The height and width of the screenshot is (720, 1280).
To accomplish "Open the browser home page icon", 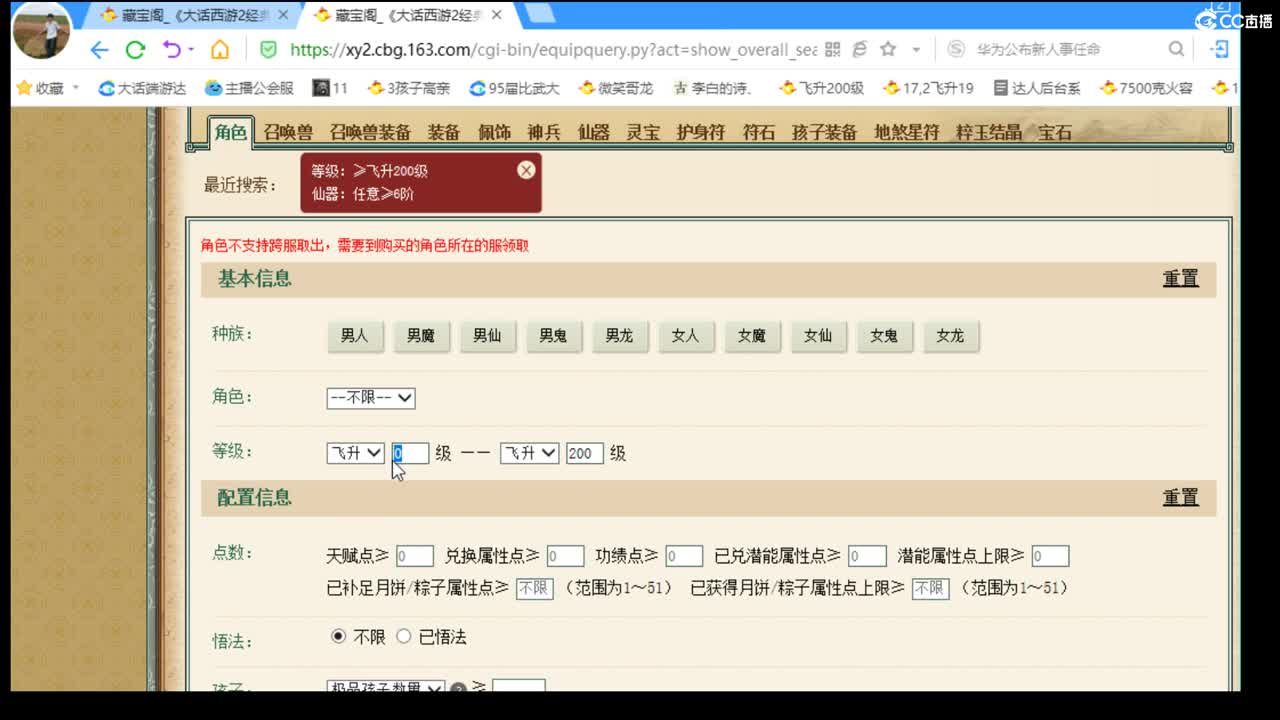I will [x=220, y=50].
